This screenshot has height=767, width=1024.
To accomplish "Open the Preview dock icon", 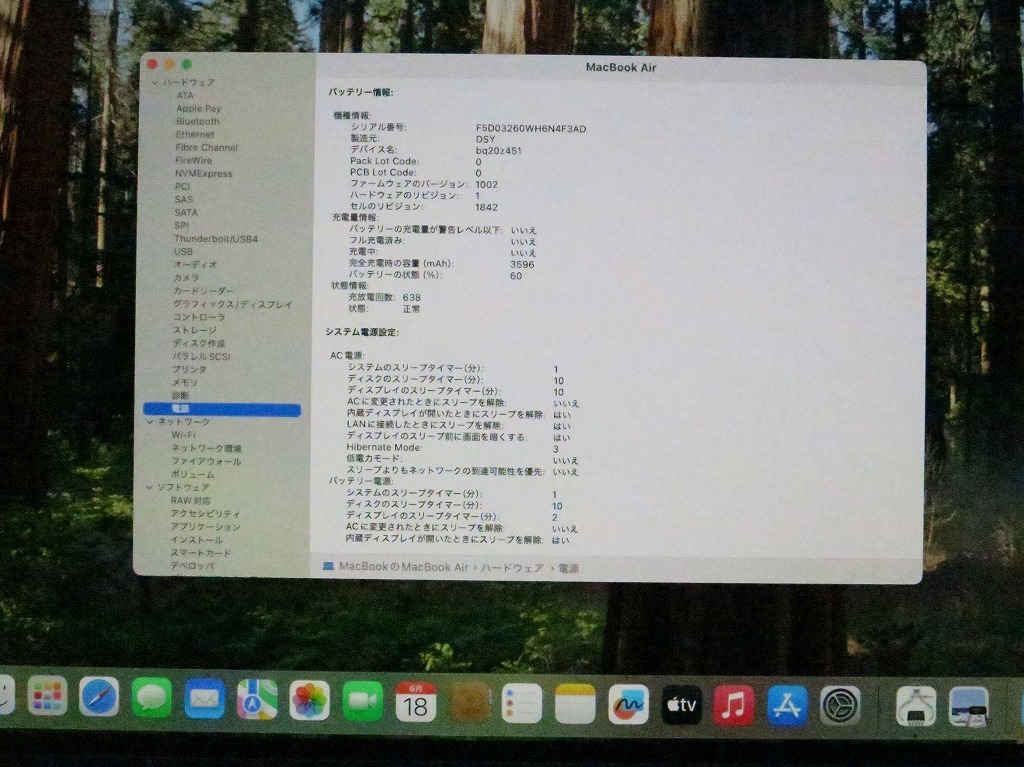I will [x=968, y=706].
